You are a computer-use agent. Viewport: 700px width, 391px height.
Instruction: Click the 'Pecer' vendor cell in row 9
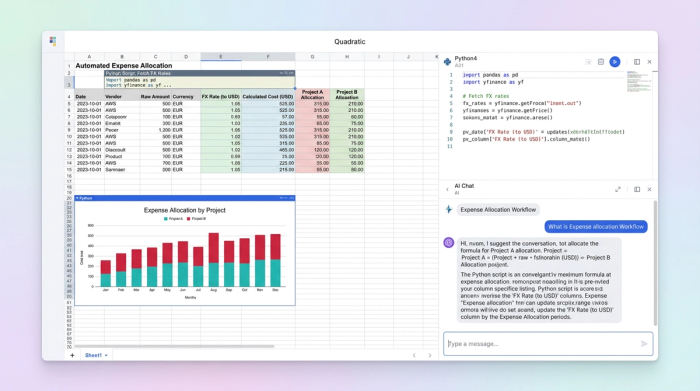pos(122,130)
